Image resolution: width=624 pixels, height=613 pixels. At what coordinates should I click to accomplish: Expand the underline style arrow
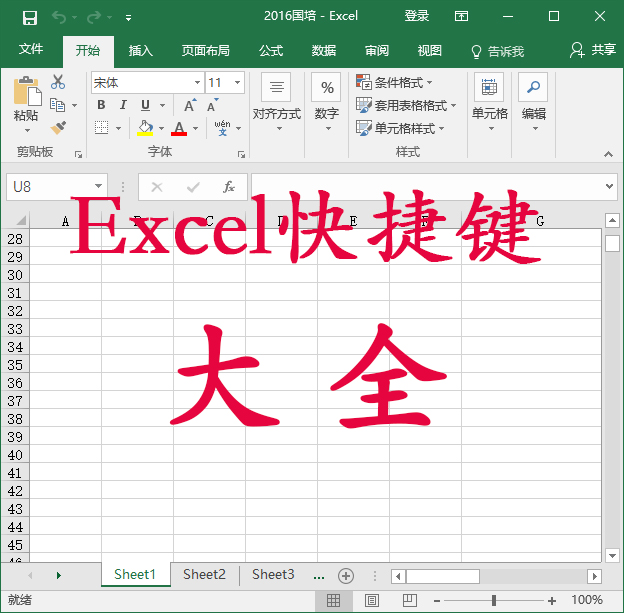click(x=162, y=105)
